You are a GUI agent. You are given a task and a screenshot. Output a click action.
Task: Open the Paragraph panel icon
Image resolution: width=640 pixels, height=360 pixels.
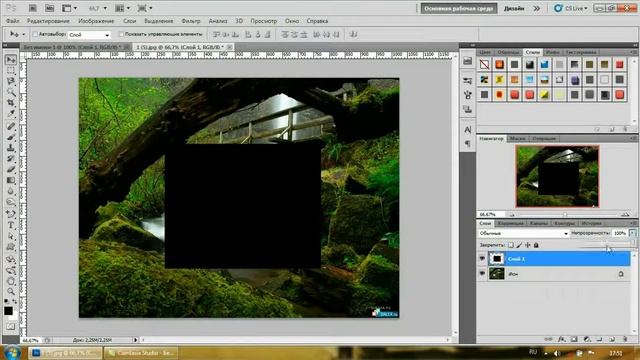(x=468, y=144)
